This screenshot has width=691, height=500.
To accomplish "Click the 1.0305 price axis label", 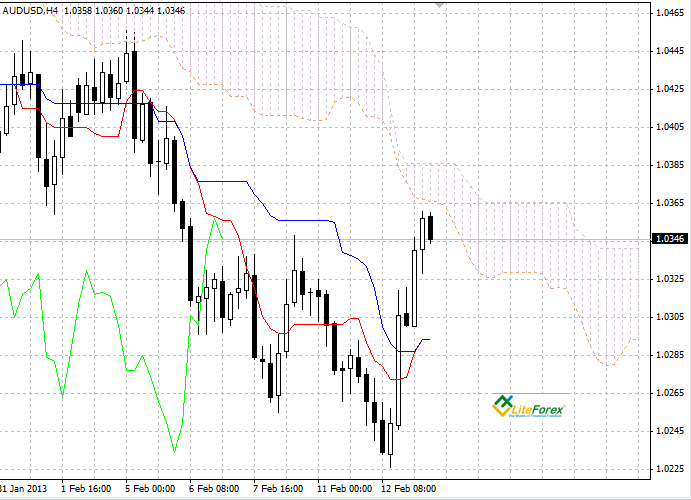I will tap(670, 317).
